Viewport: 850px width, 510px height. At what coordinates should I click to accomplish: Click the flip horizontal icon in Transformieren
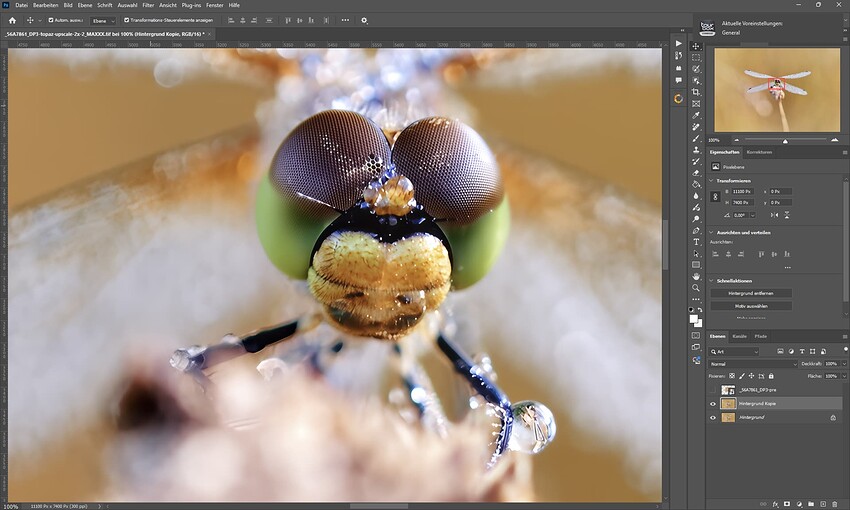(x=775, y=215)
